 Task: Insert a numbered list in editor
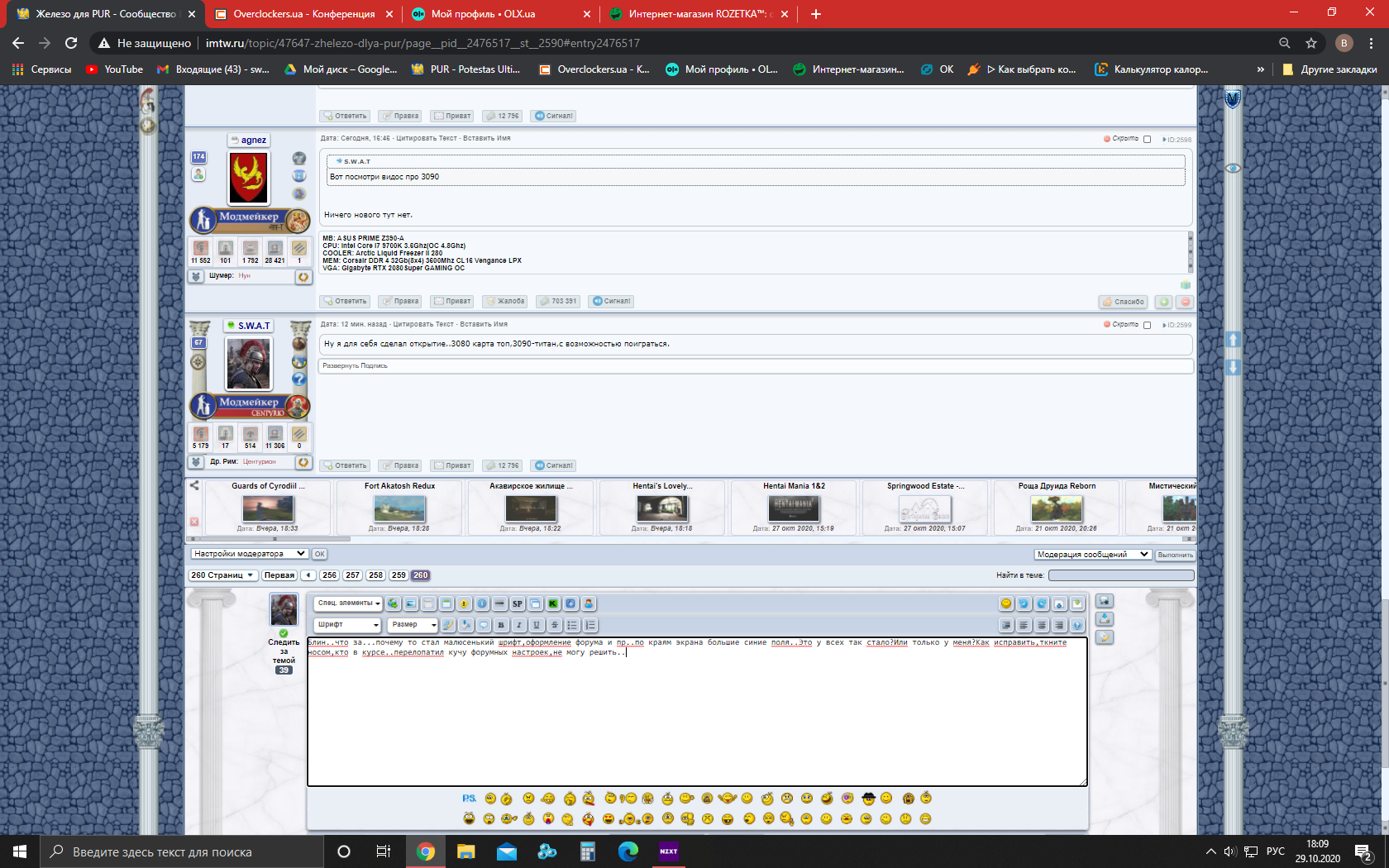pos(590,625)
